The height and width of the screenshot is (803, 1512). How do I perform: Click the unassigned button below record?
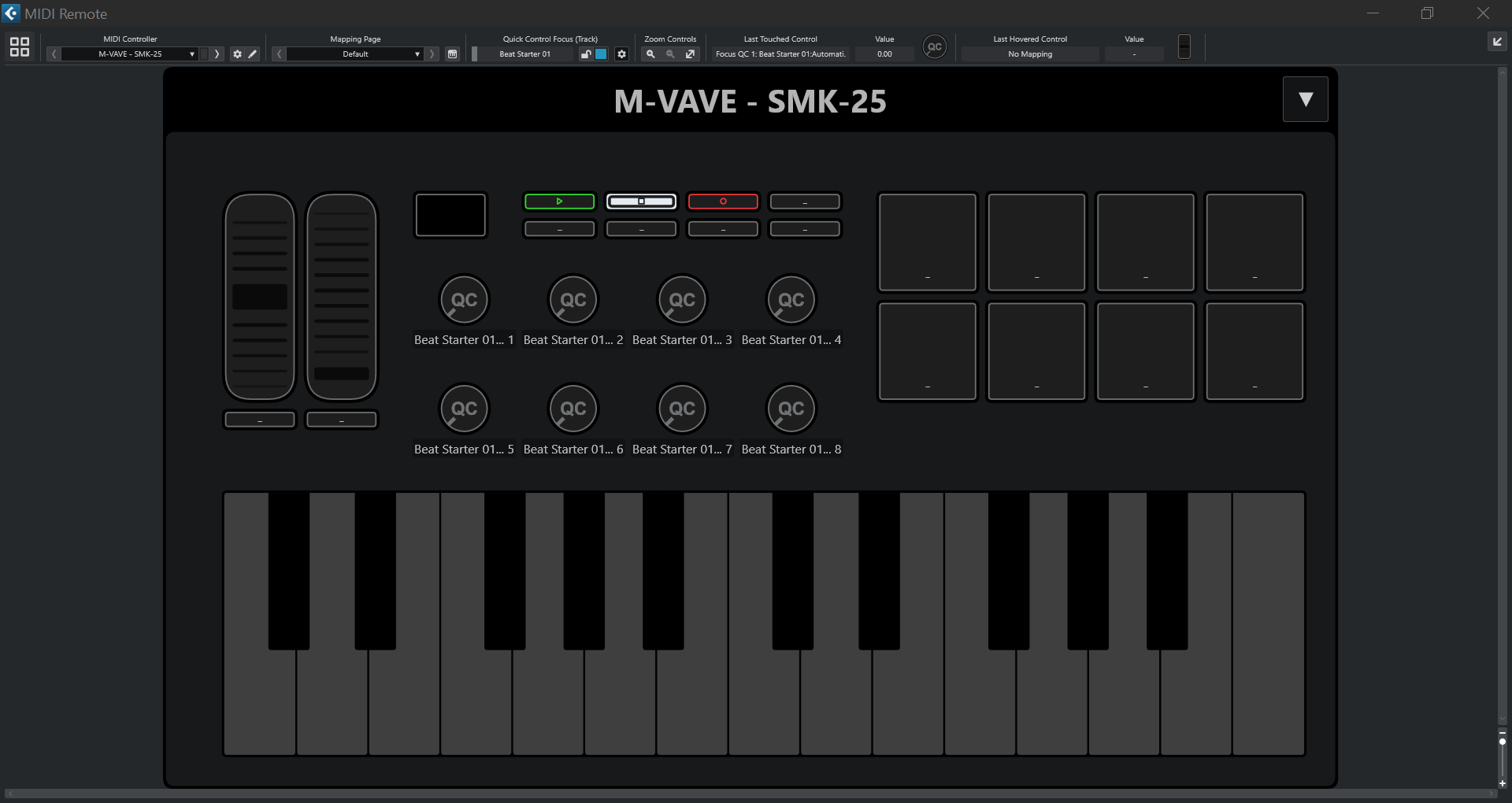[723, 229]
